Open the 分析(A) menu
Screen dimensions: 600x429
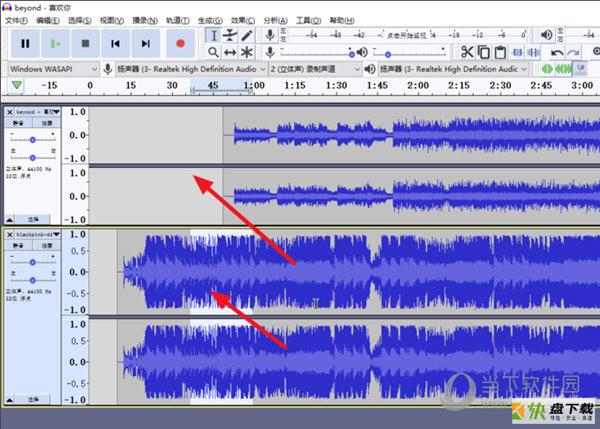pos(276,20)
